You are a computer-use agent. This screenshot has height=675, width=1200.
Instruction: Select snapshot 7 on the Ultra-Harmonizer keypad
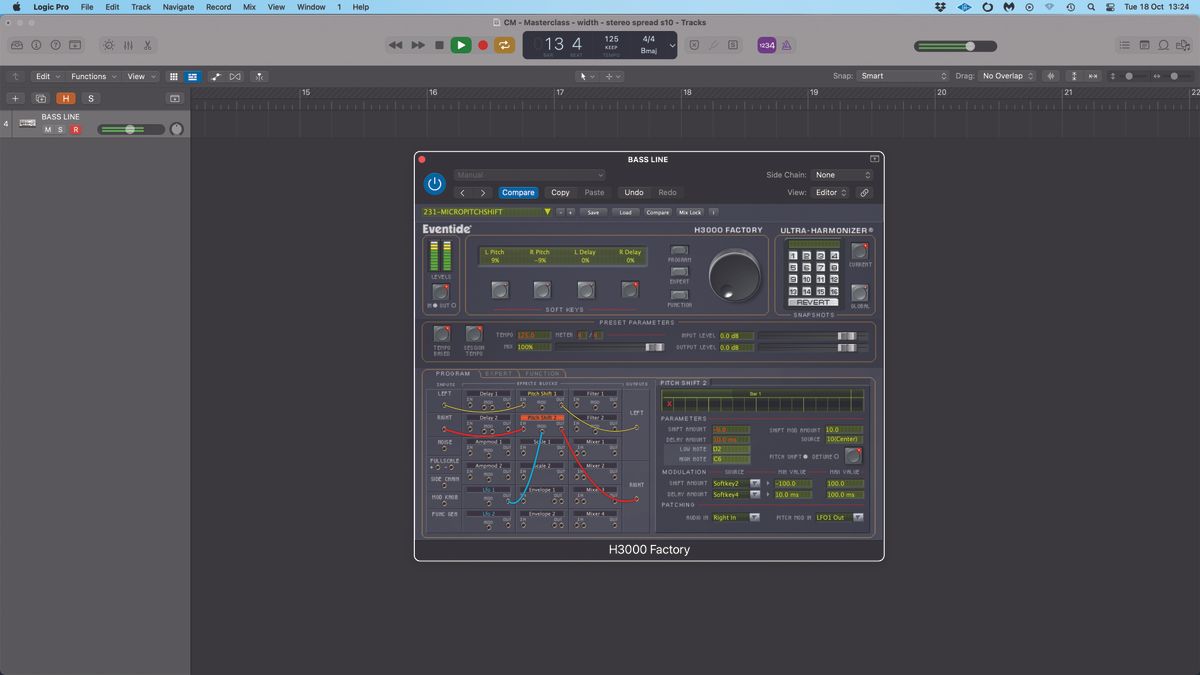[820, 267]
